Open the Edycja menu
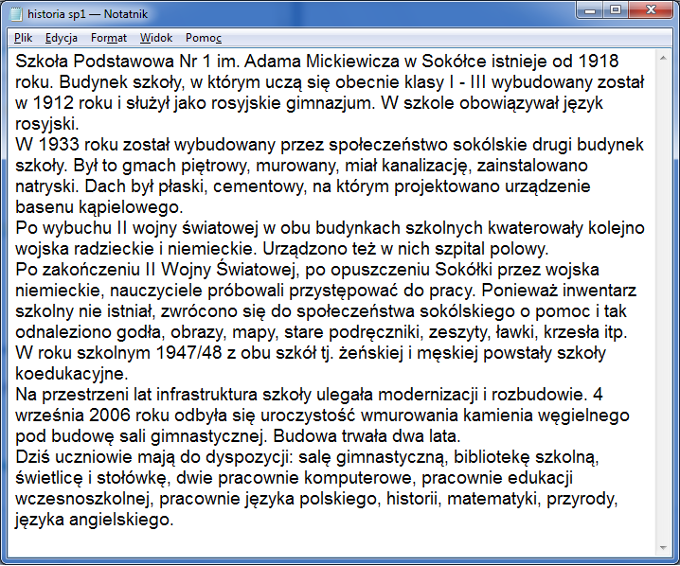 (x=61, y=38)
